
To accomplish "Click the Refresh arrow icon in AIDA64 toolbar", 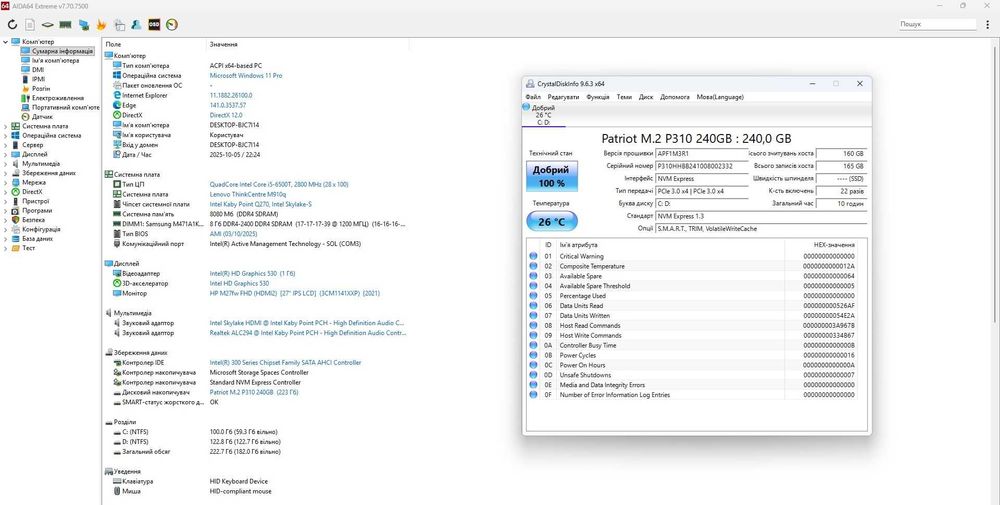I will pyautogui.click(x=12, y=25).
